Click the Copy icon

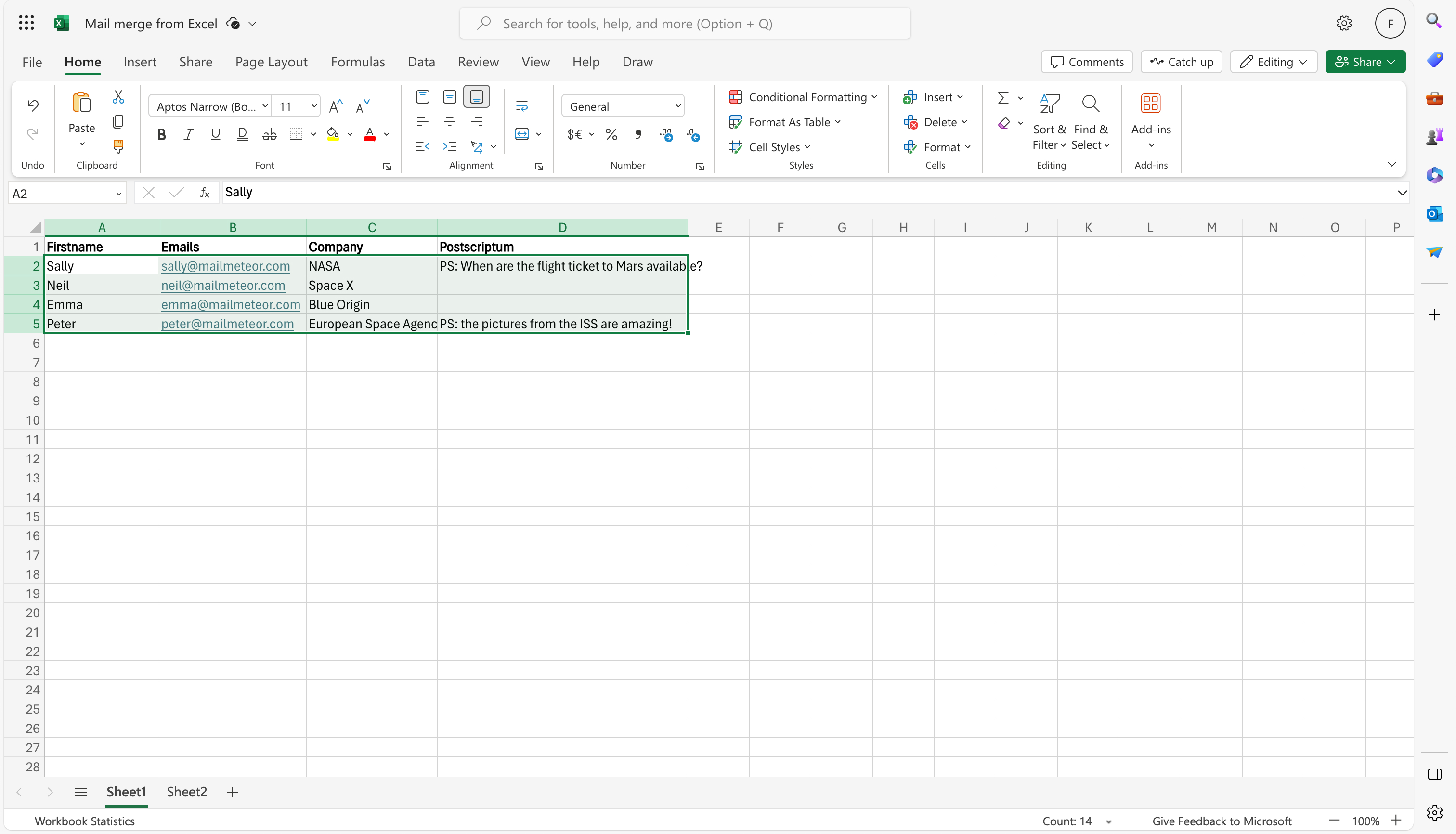click(x=118, y=121)
